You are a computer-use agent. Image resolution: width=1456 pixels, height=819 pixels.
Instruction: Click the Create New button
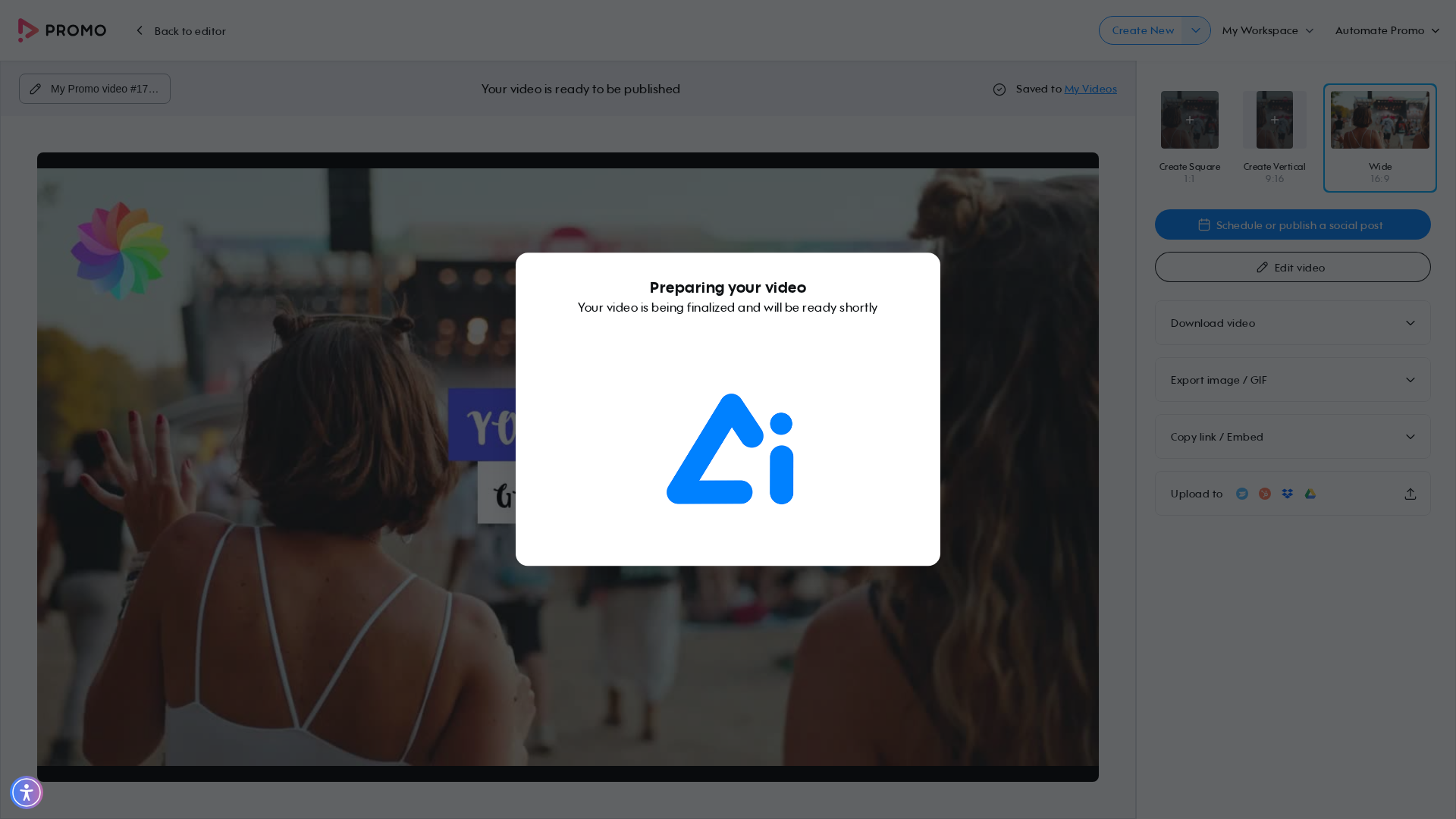[1141, 30]
